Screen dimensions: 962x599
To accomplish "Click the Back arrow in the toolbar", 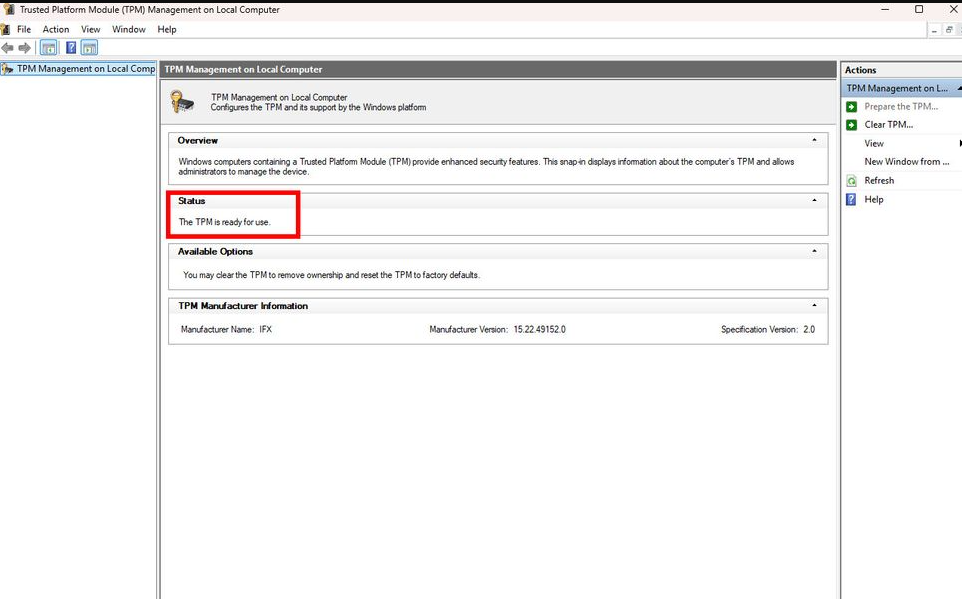I will (8, 48).
